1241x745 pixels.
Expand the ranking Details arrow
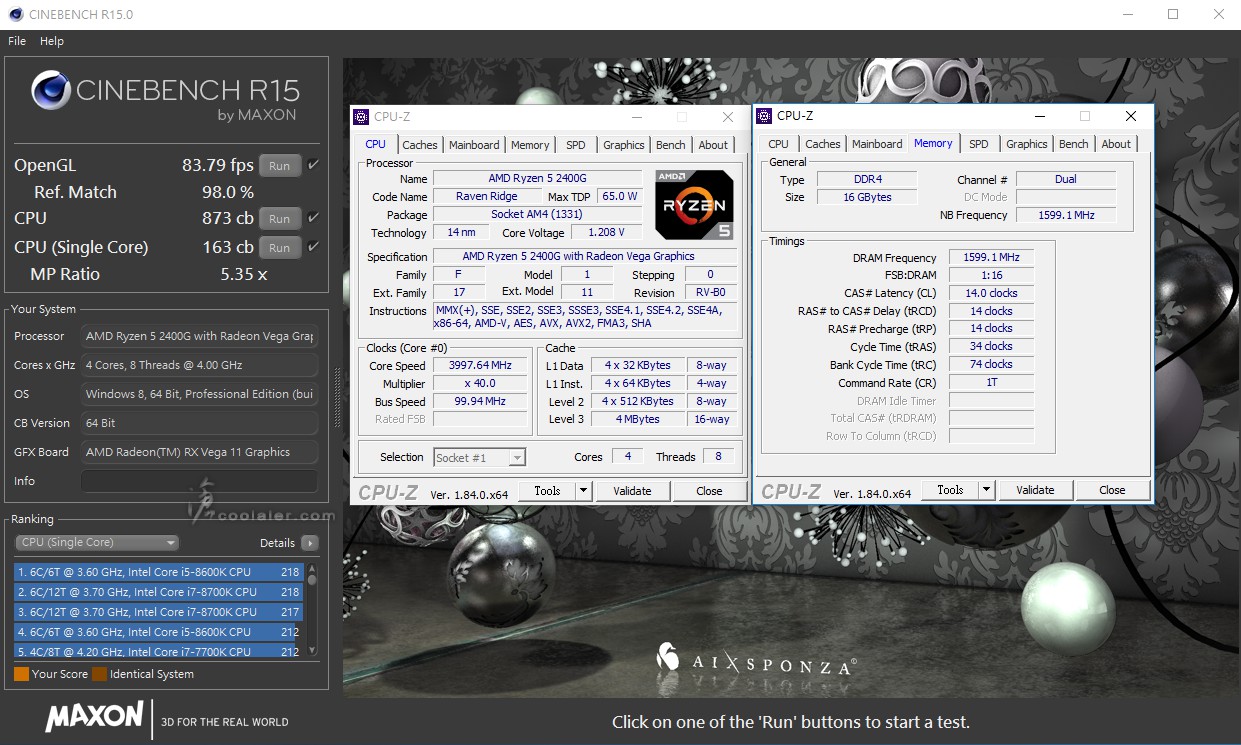(310, 543)
